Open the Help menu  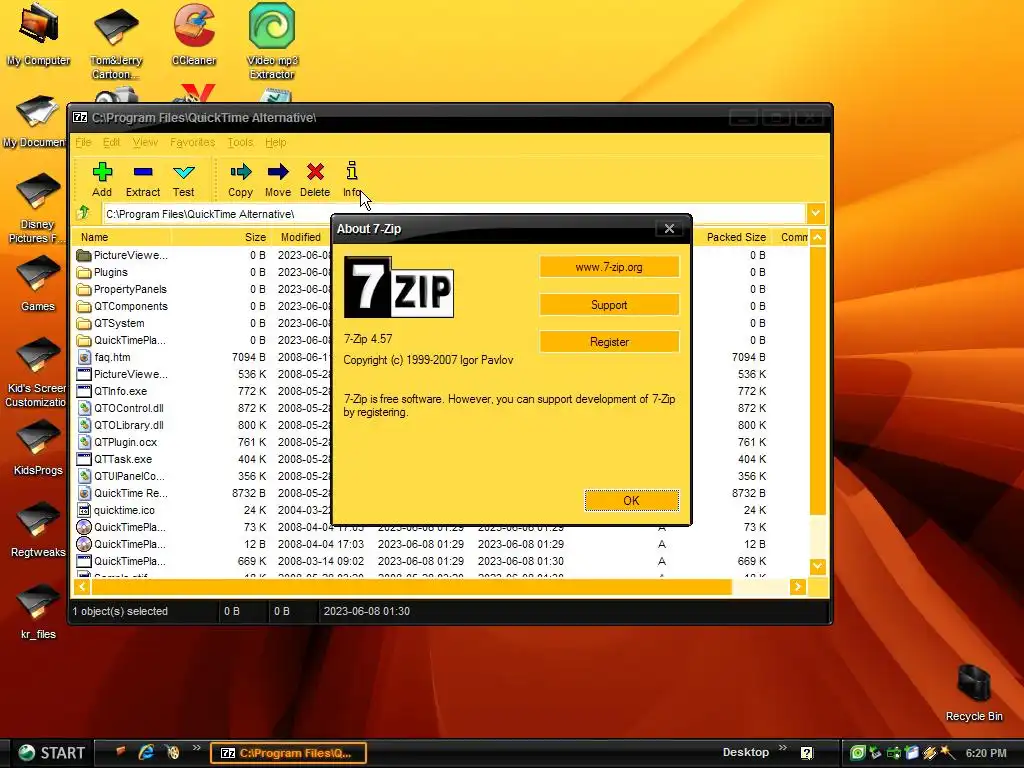tap(275, 142)
